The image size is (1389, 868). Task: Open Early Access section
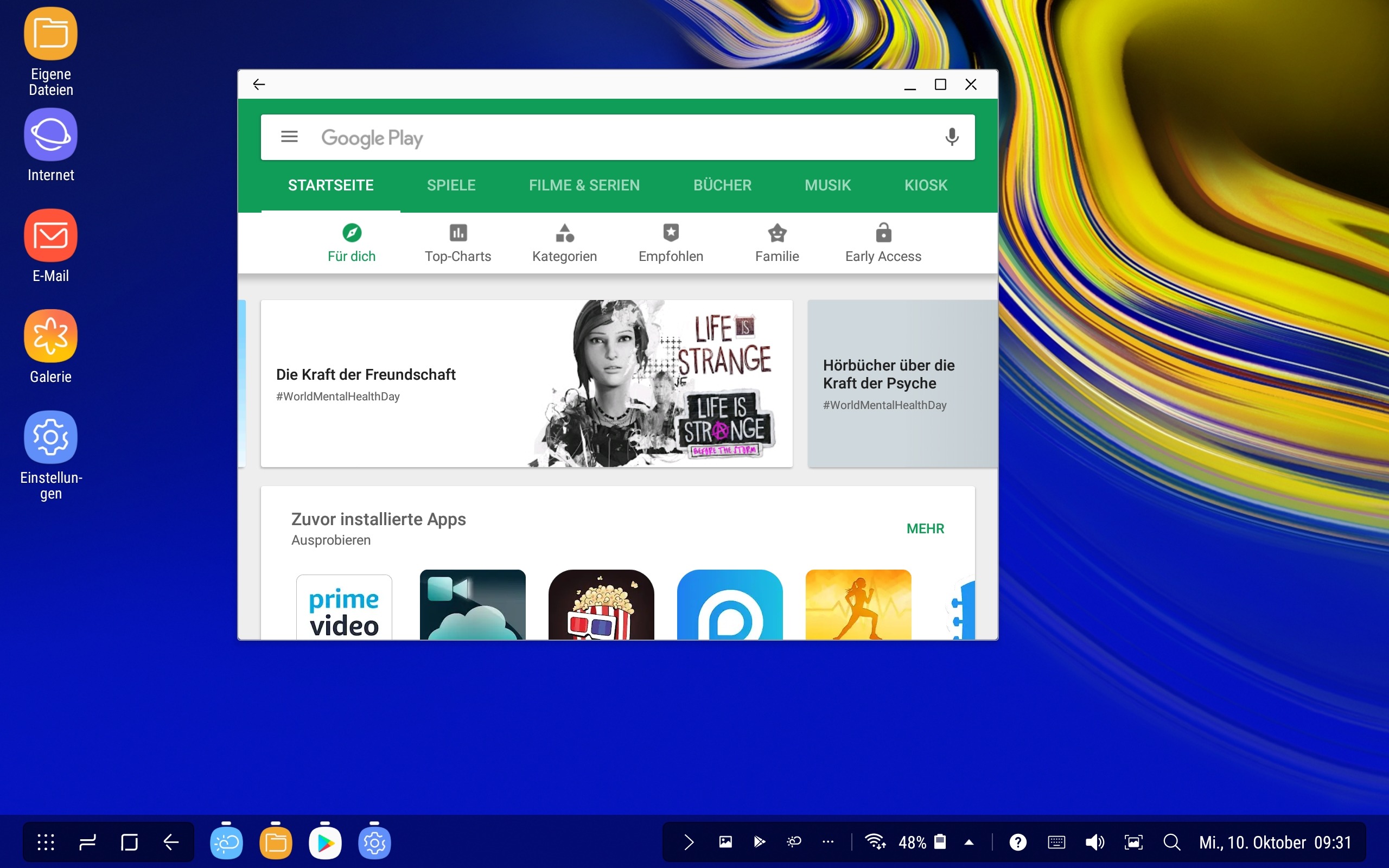click(x=883, y=243)
